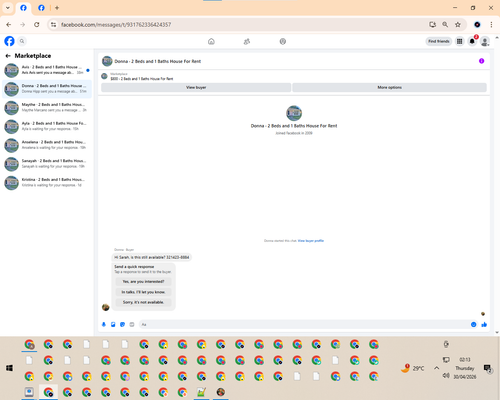Reload the Facebook page

37,25
